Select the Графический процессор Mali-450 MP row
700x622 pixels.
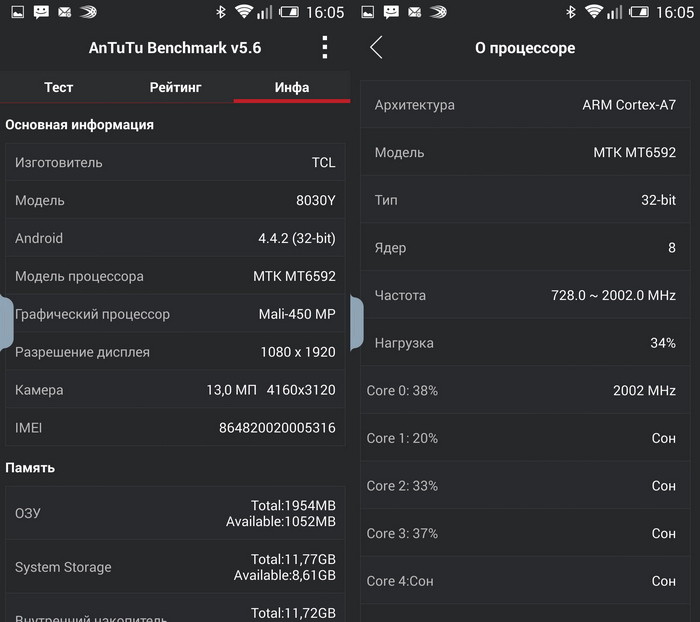click(175, 314)
